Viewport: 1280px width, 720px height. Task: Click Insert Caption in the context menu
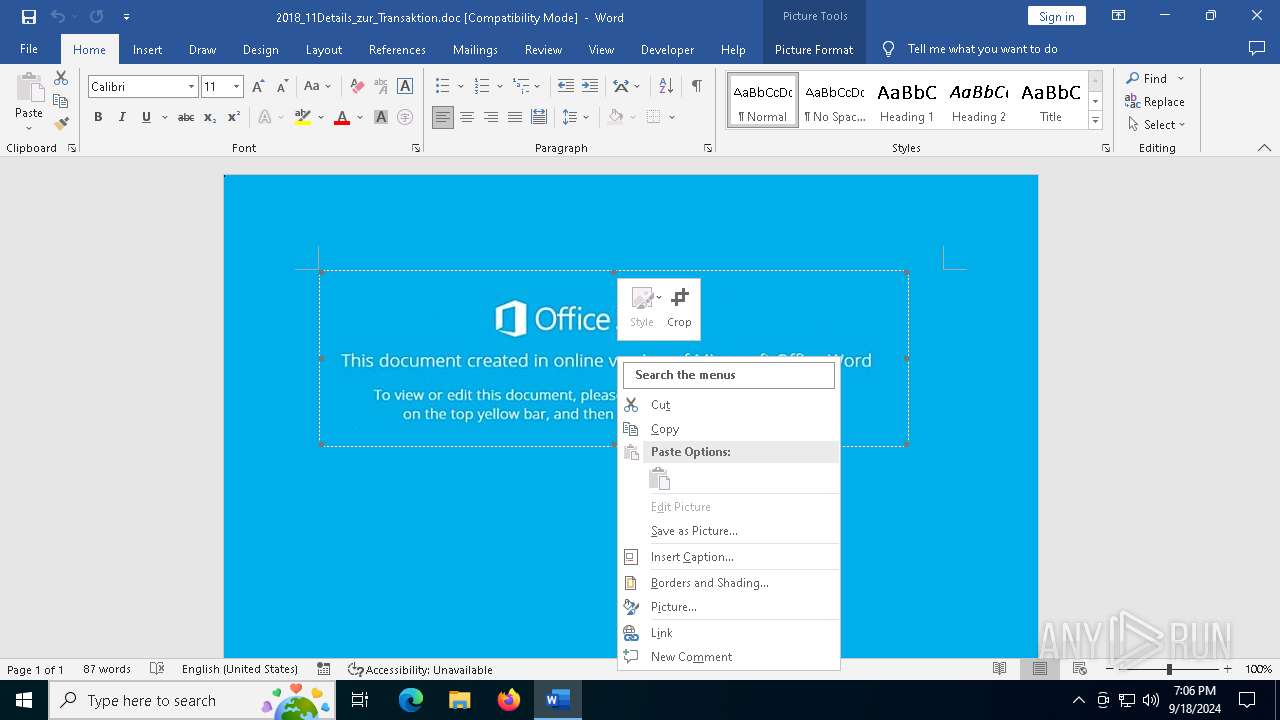coord(729,557)
